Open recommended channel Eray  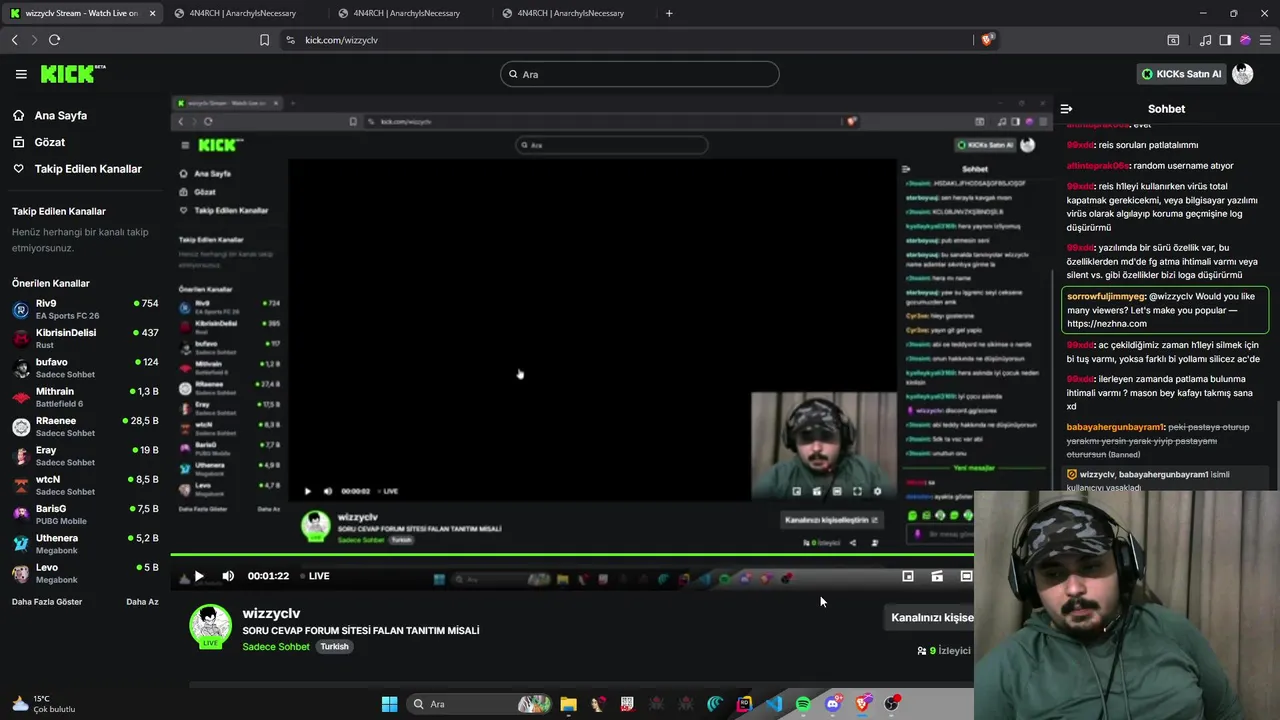click(x=85, y=456)
